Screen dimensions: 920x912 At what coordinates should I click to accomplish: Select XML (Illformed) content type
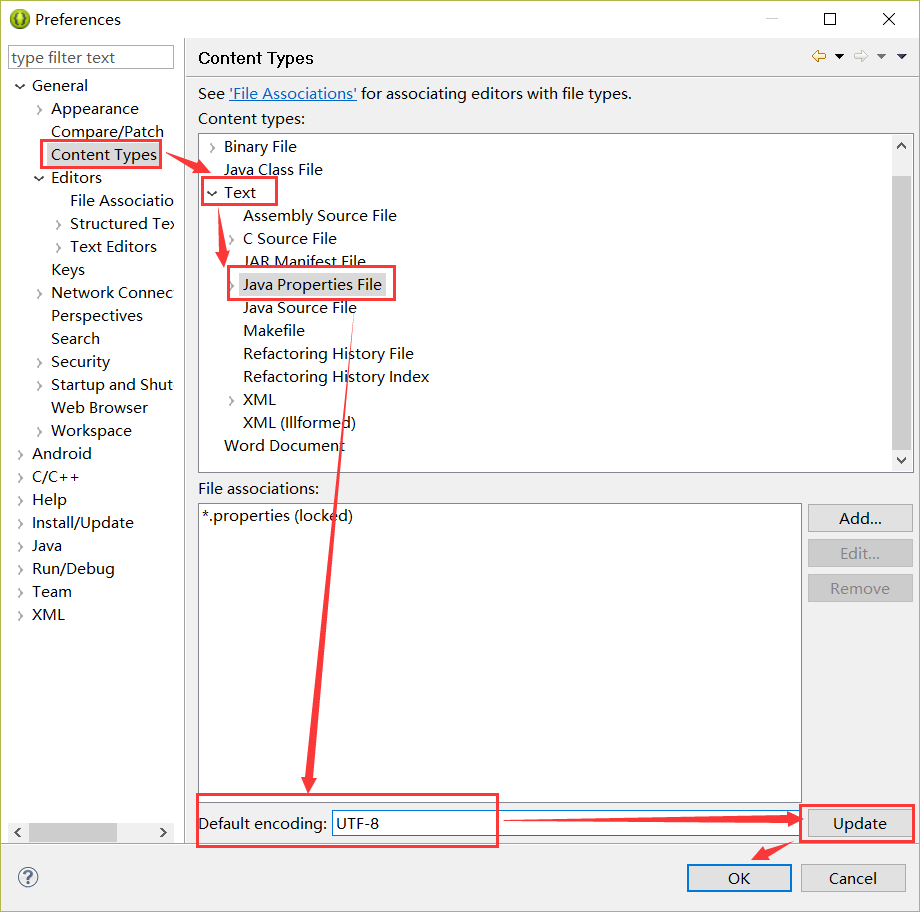click(x=299, y=423)
